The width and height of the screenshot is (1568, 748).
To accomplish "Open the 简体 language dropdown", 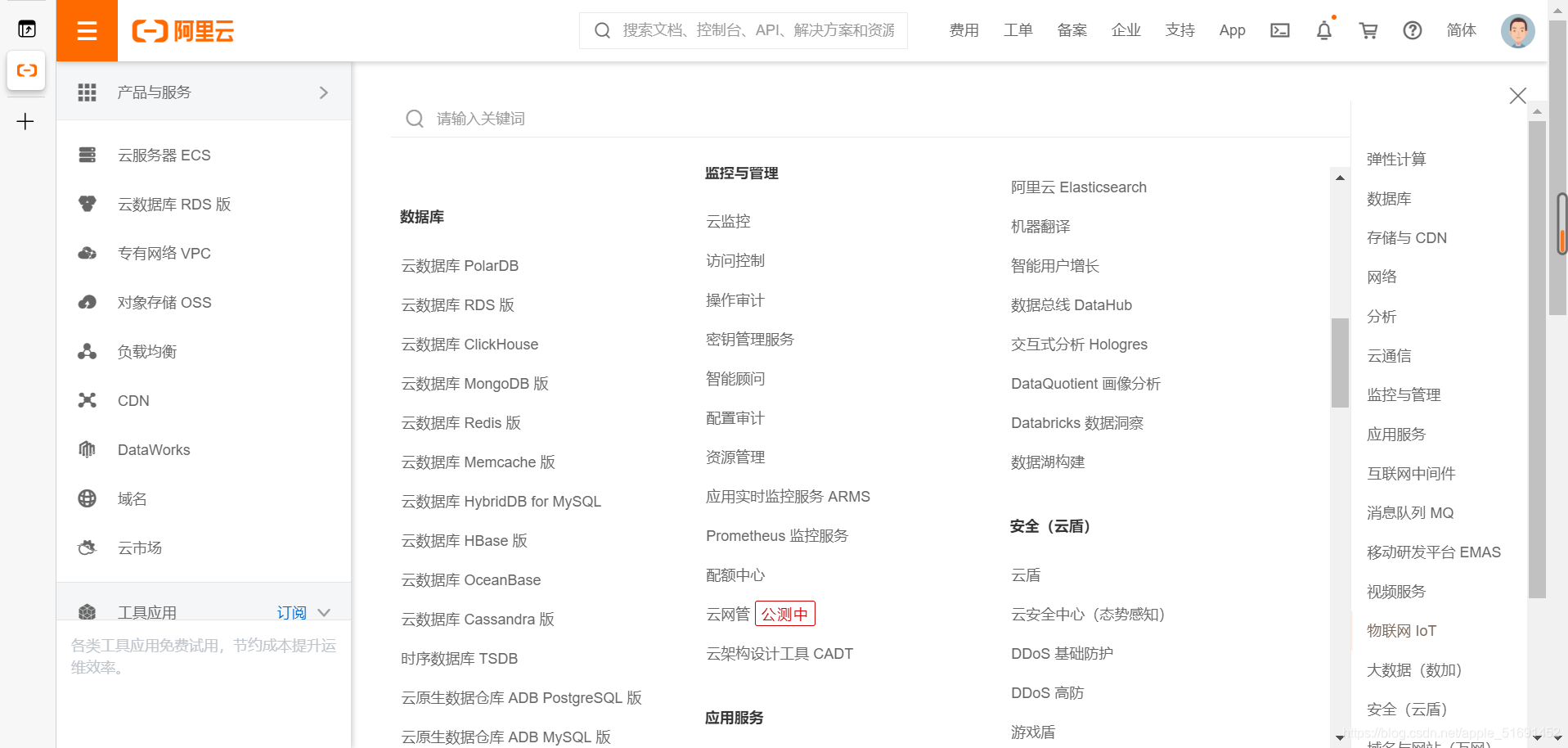I will tap(1461, 30).
